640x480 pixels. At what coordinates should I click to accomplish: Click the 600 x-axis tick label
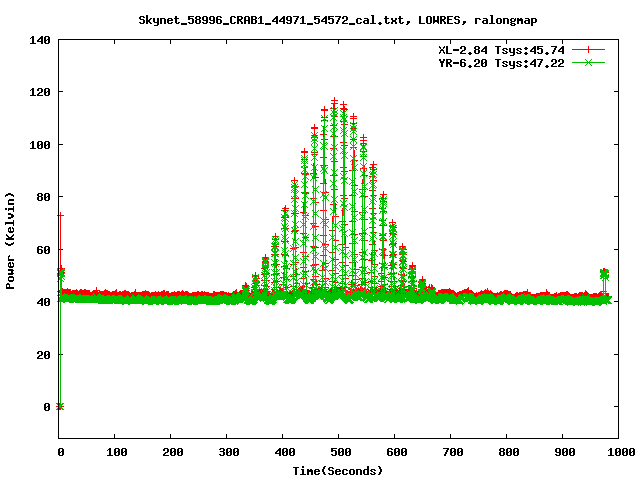396,452
